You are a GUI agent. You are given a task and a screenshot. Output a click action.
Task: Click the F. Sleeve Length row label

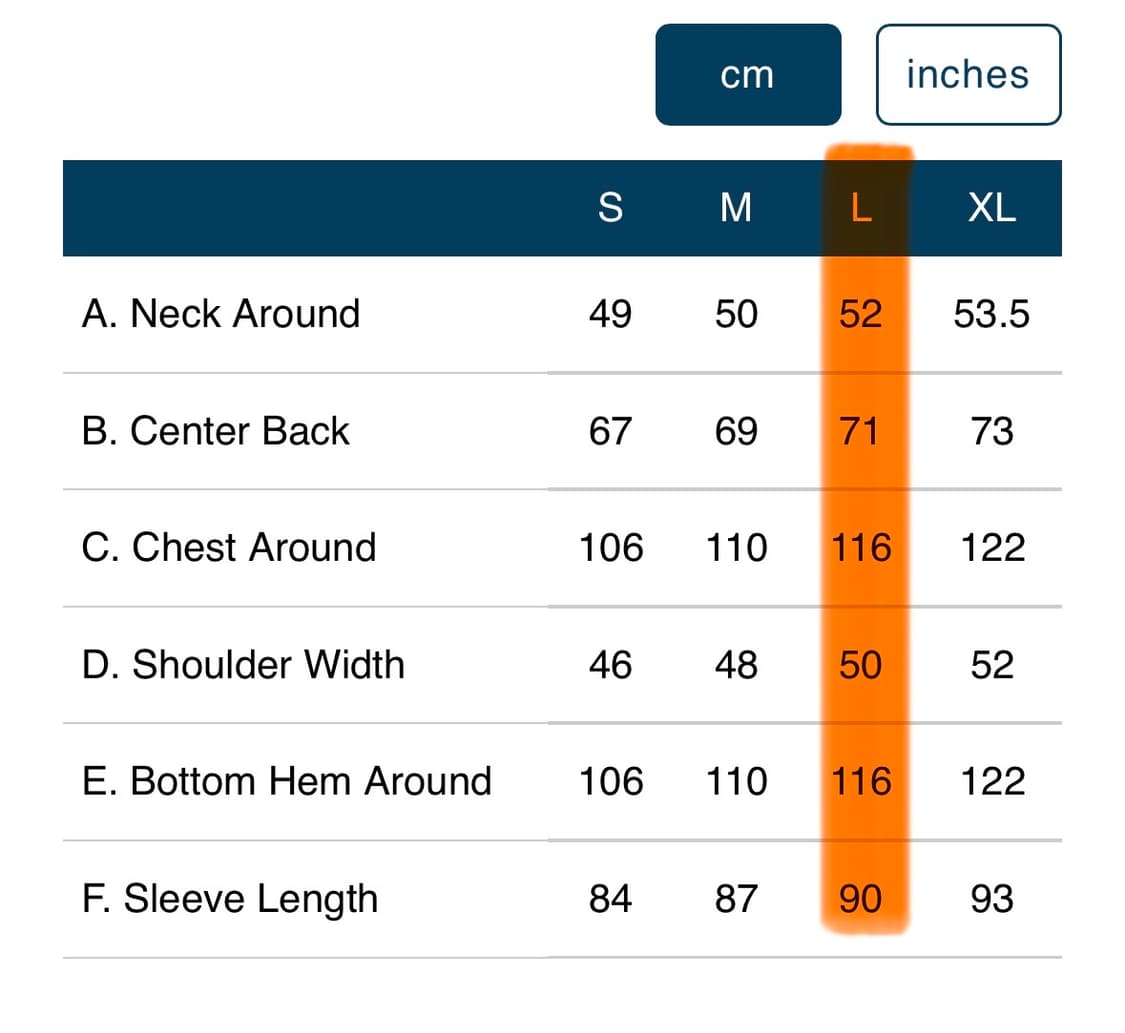[x=230, y=899]
